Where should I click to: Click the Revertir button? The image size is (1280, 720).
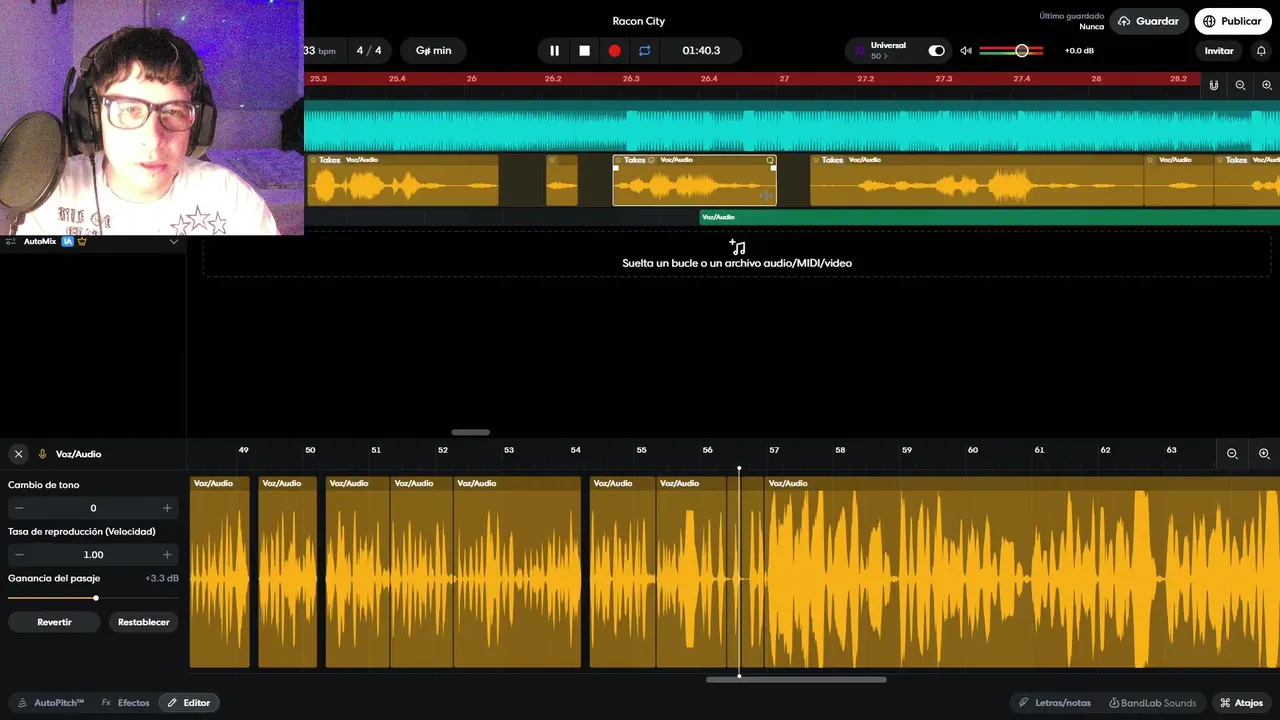click(54, 622)
